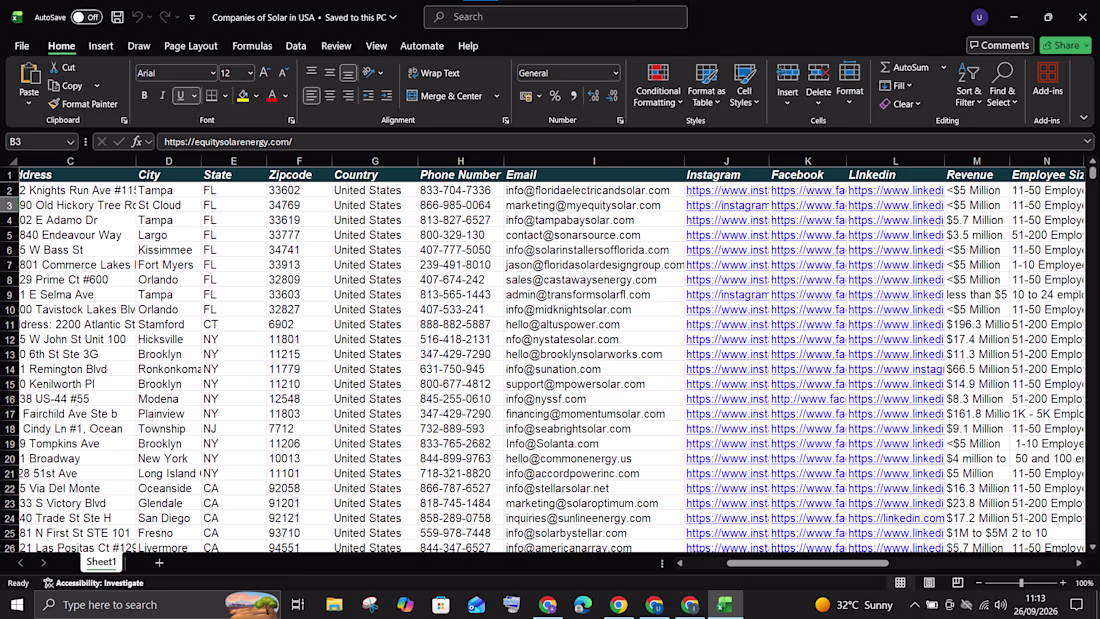
Task: Open Find & Select
Action: pos(1002,85)
